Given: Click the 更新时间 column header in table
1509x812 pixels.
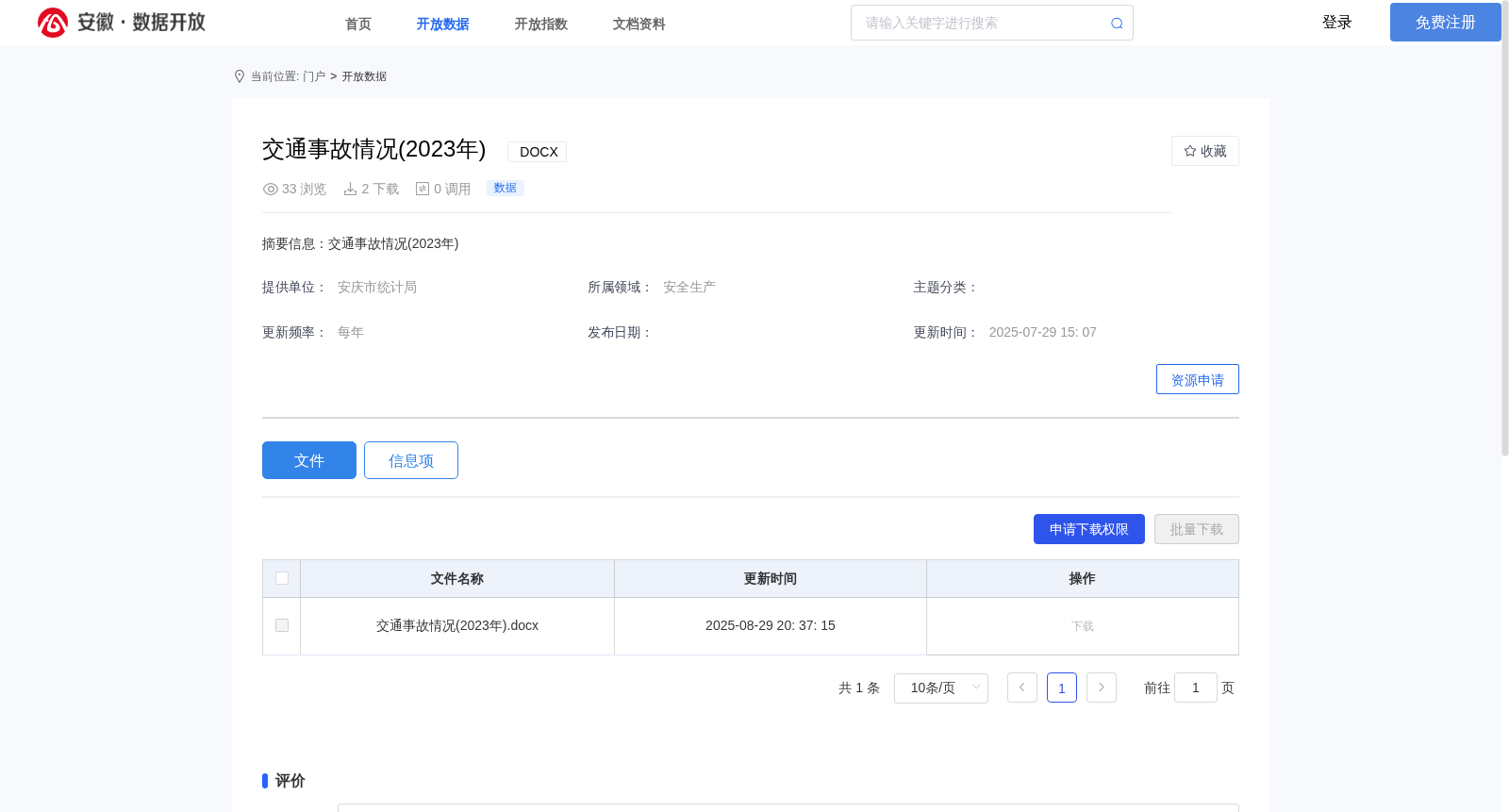Looking at the screenshot, I should coord(771,578).
